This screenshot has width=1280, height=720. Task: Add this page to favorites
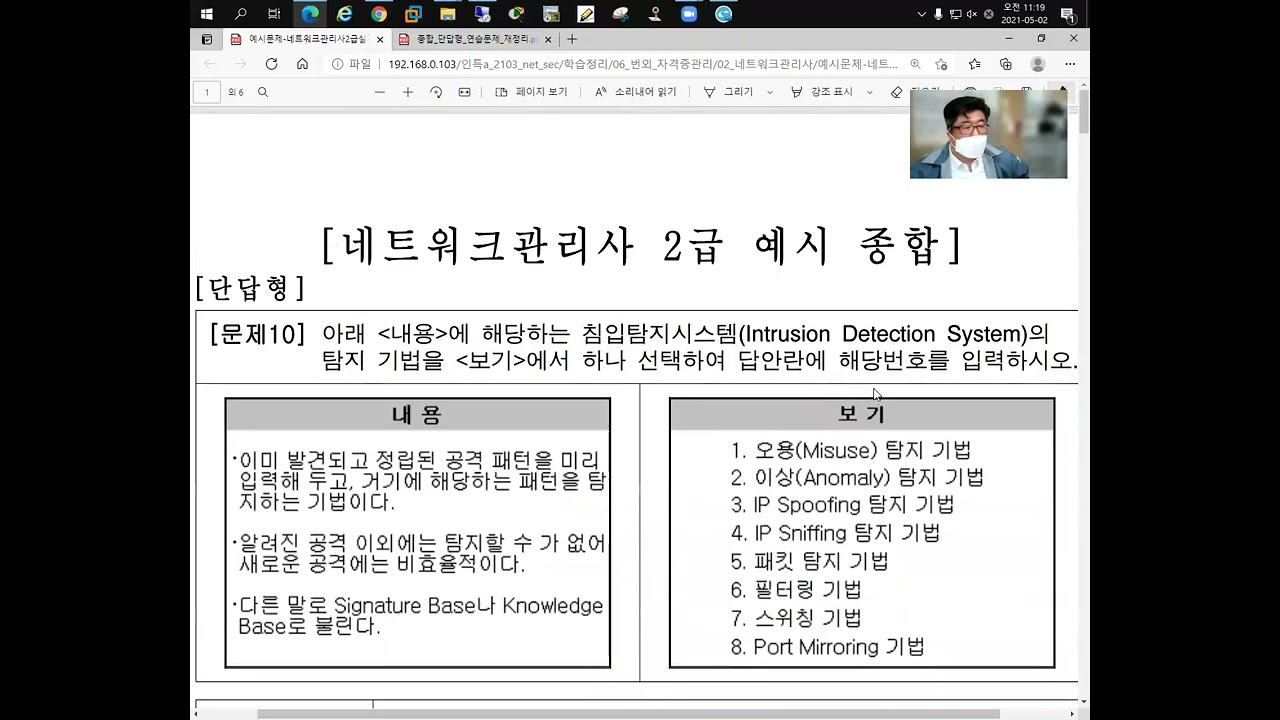(x=941, y=64)
